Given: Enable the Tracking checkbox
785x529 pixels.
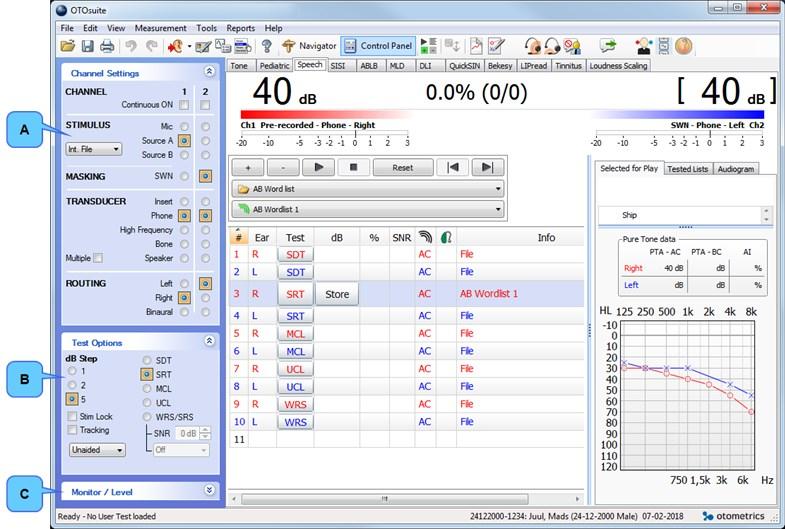Looking at the screenshot, I should [x=72, y=430].
